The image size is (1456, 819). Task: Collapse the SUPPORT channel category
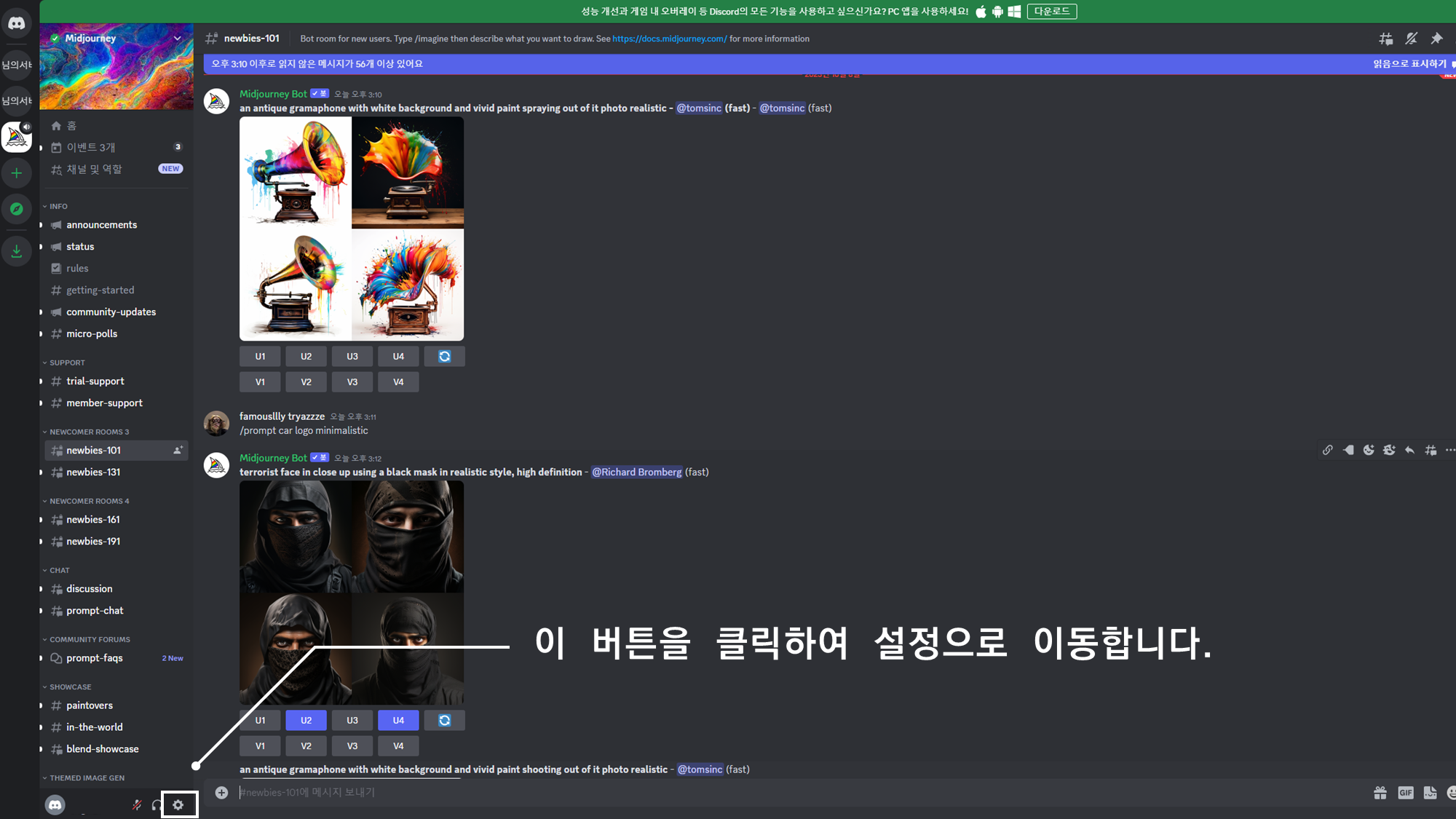coord(67,363)
